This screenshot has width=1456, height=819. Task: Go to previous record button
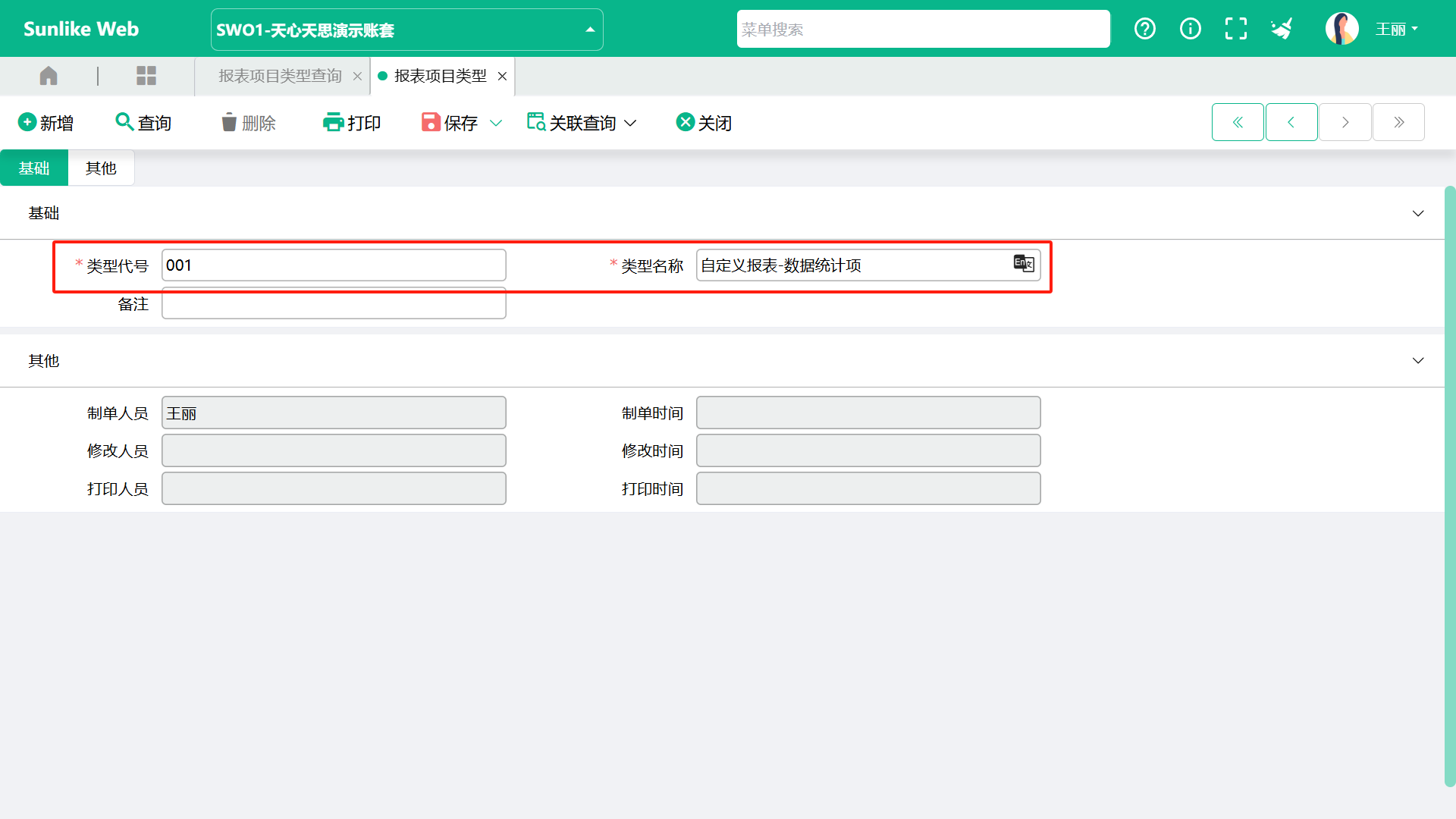pos(1291,122)
